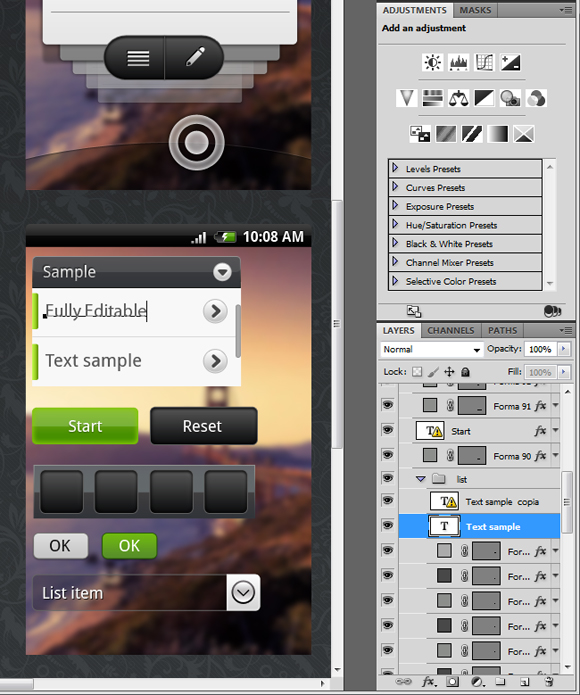Hide the Text sample layer

[388, 526]
